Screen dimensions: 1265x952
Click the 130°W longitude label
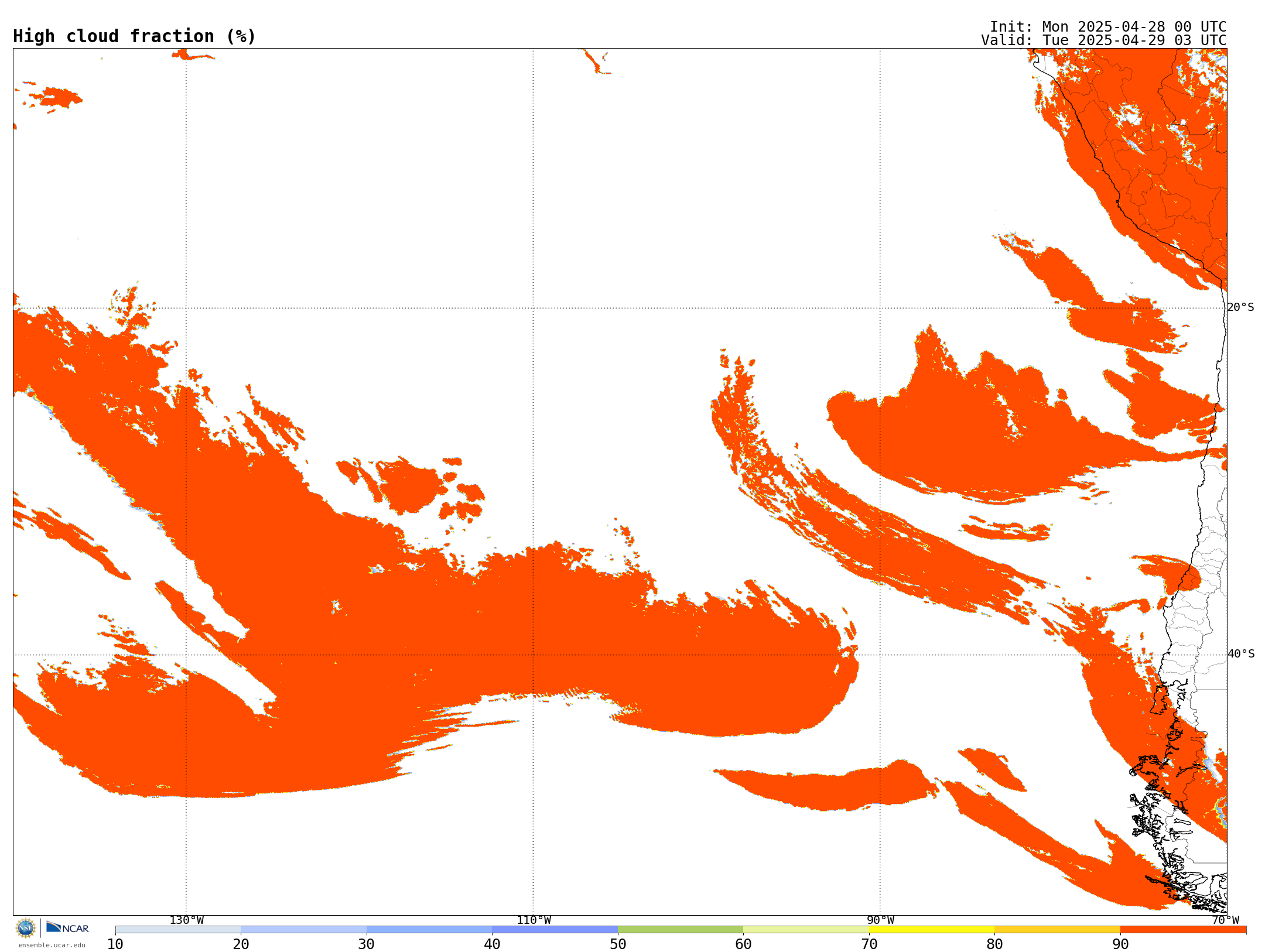(x=187, y=920)
